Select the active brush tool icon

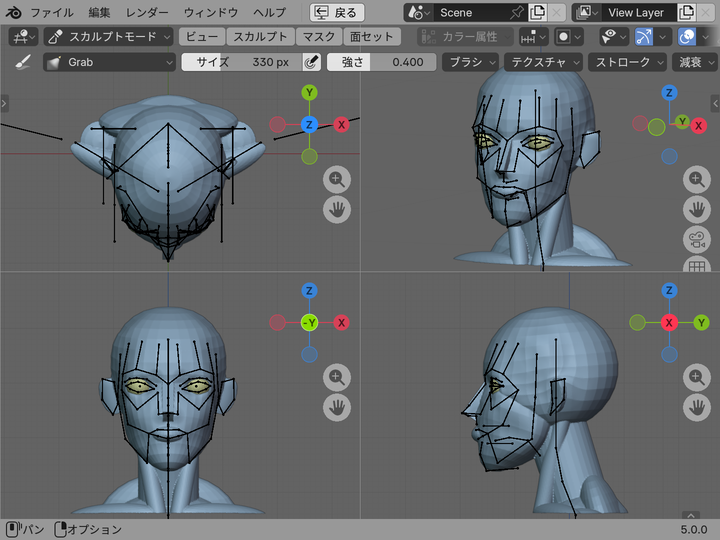tap(22, 62)
